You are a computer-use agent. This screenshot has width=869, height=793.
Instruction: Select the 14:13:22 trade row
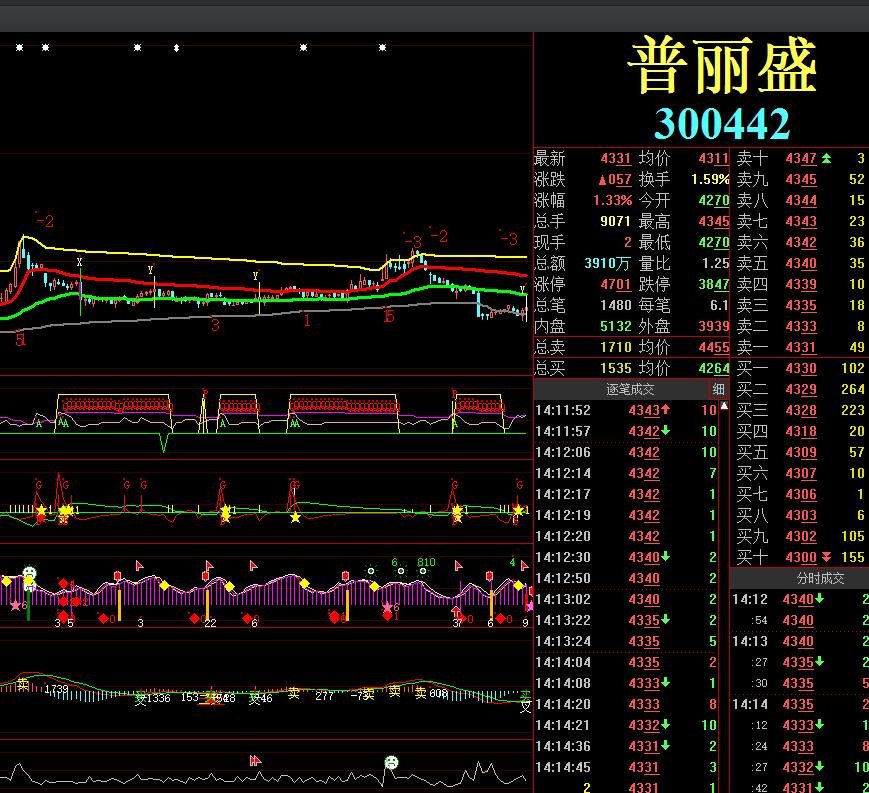626,620
